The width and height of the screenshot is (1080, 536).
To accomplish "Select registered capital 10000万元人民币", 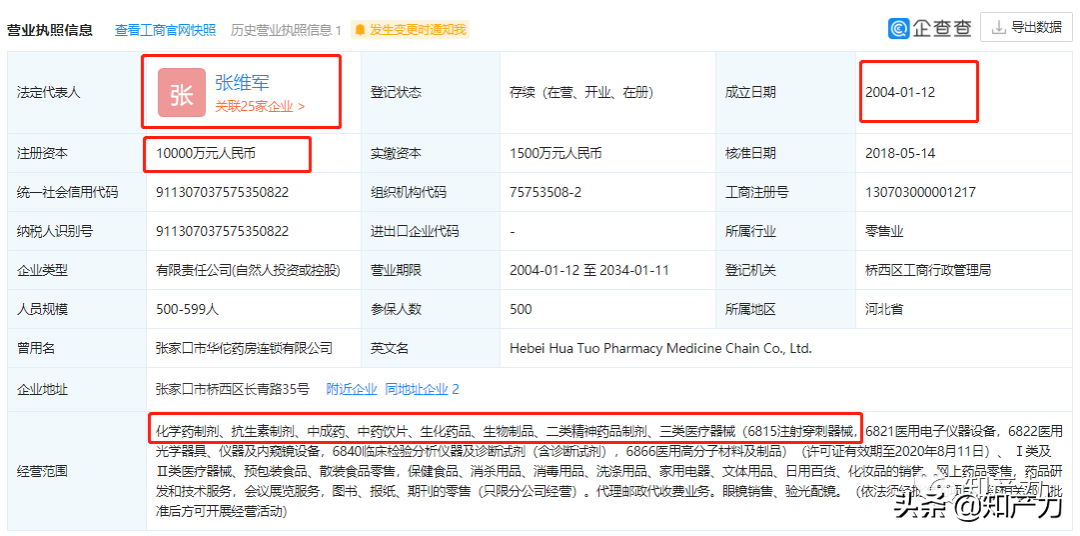I will pyautogui.click(x=206, y=153).
